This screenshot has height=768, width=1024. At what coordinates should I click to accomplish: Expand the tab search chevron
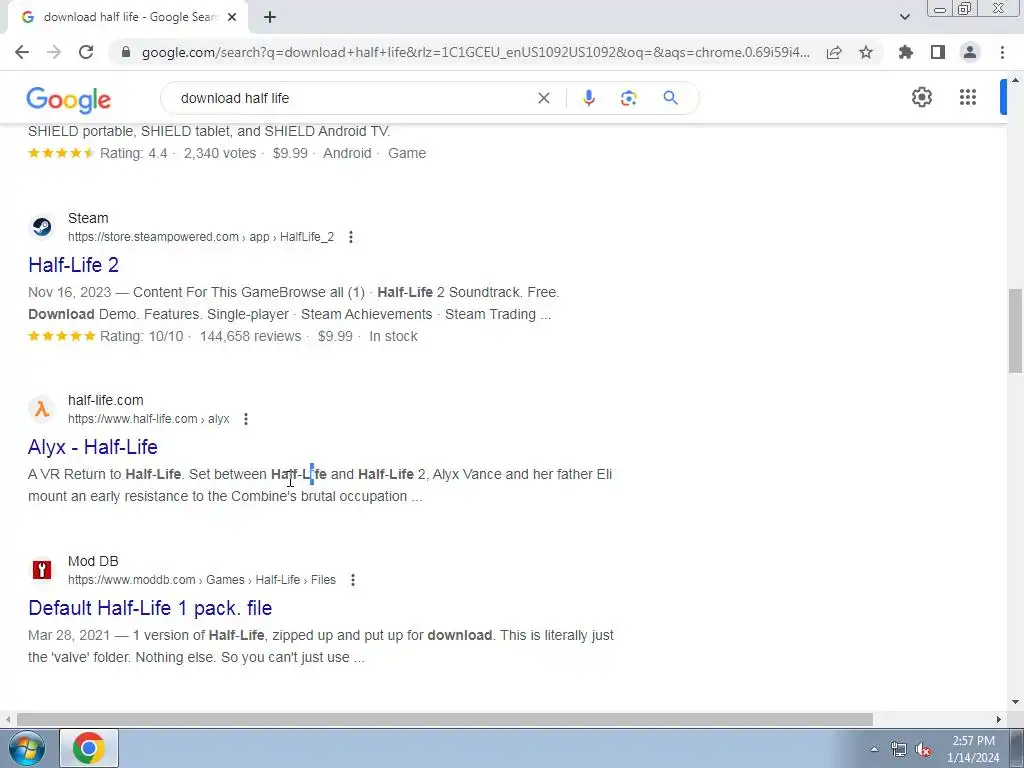(x=904, y=17)
